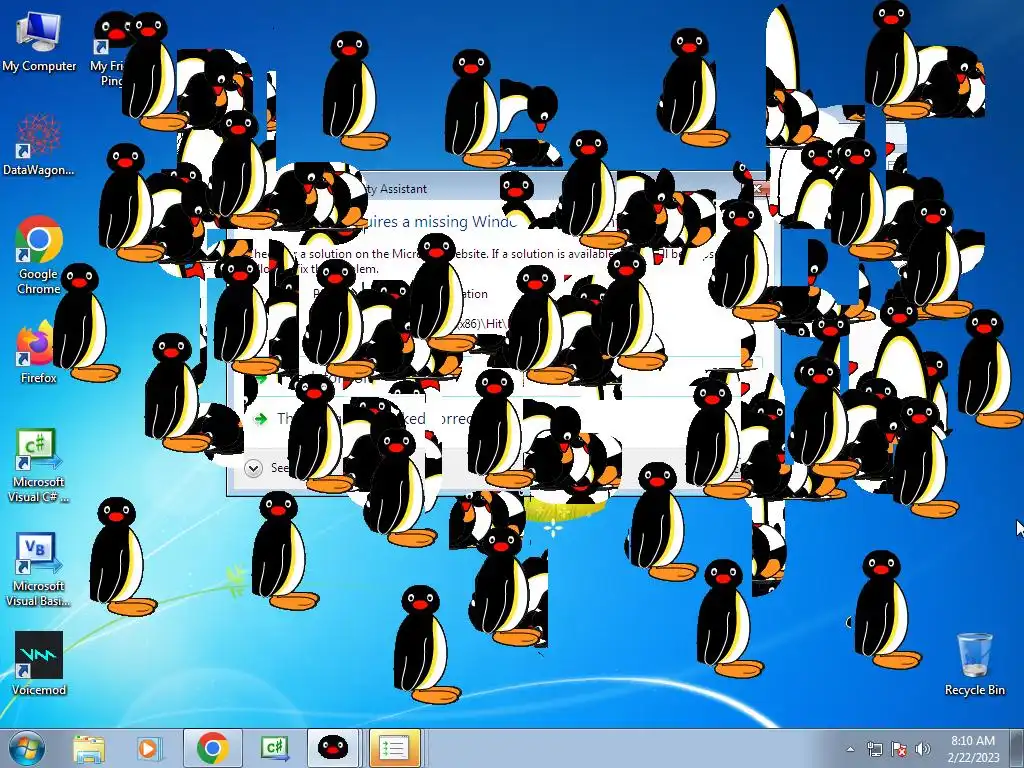Image resolution: width=1024 pixels, height=768 pixels.
Task: Select the Recycle Bin desktop icon
Action: [974, 664]
